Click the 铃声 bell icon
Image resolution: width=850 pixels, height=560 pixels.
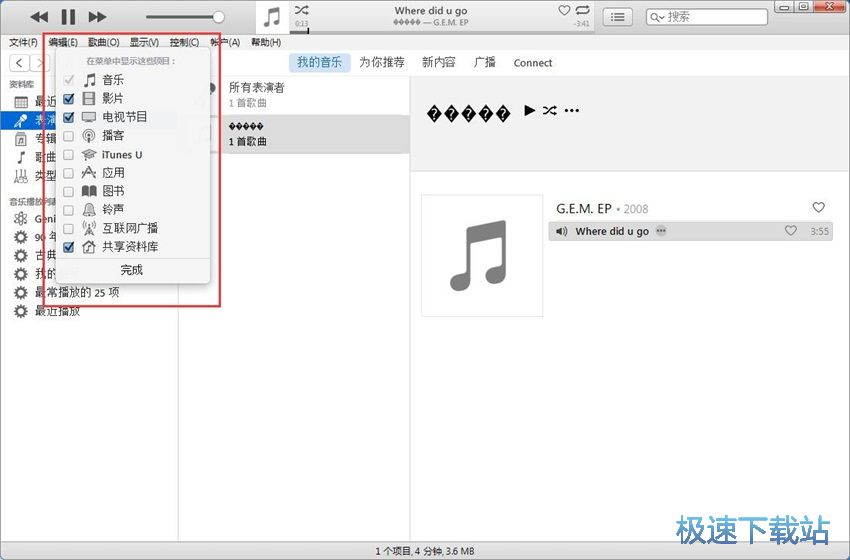point(89,209)
